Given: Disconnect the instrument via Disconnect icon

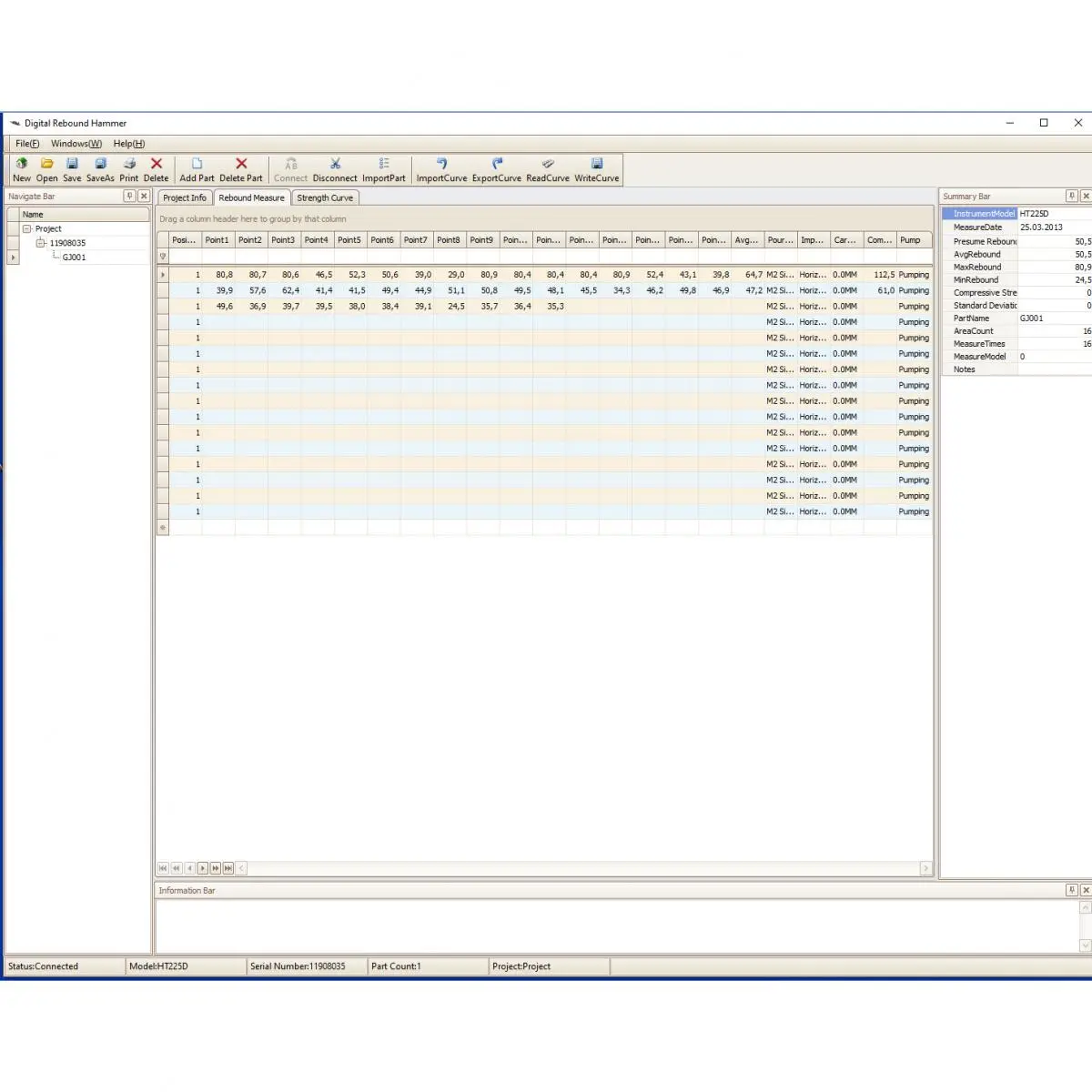Looking at the screenshot, I should 335,165.
